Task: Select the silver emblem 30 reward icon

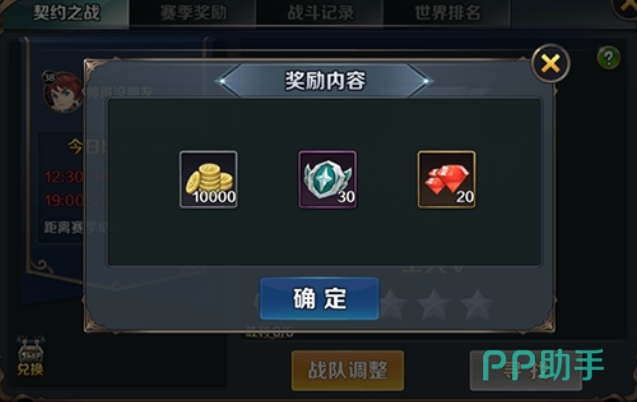Action: click(327, 179)
